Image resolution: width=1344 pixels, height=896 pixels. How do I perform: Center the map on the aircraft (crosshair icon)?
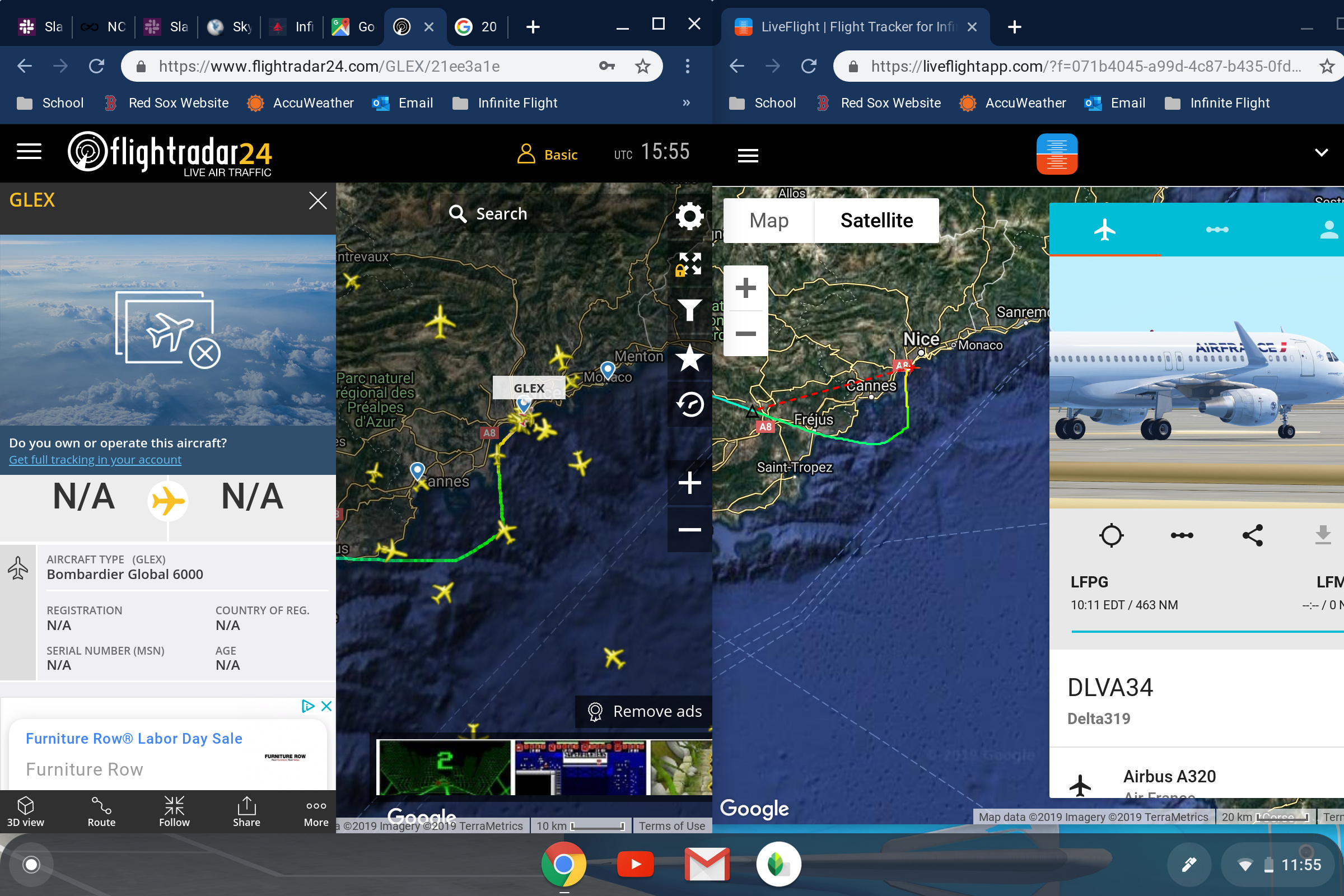[x=1111, y=535]
